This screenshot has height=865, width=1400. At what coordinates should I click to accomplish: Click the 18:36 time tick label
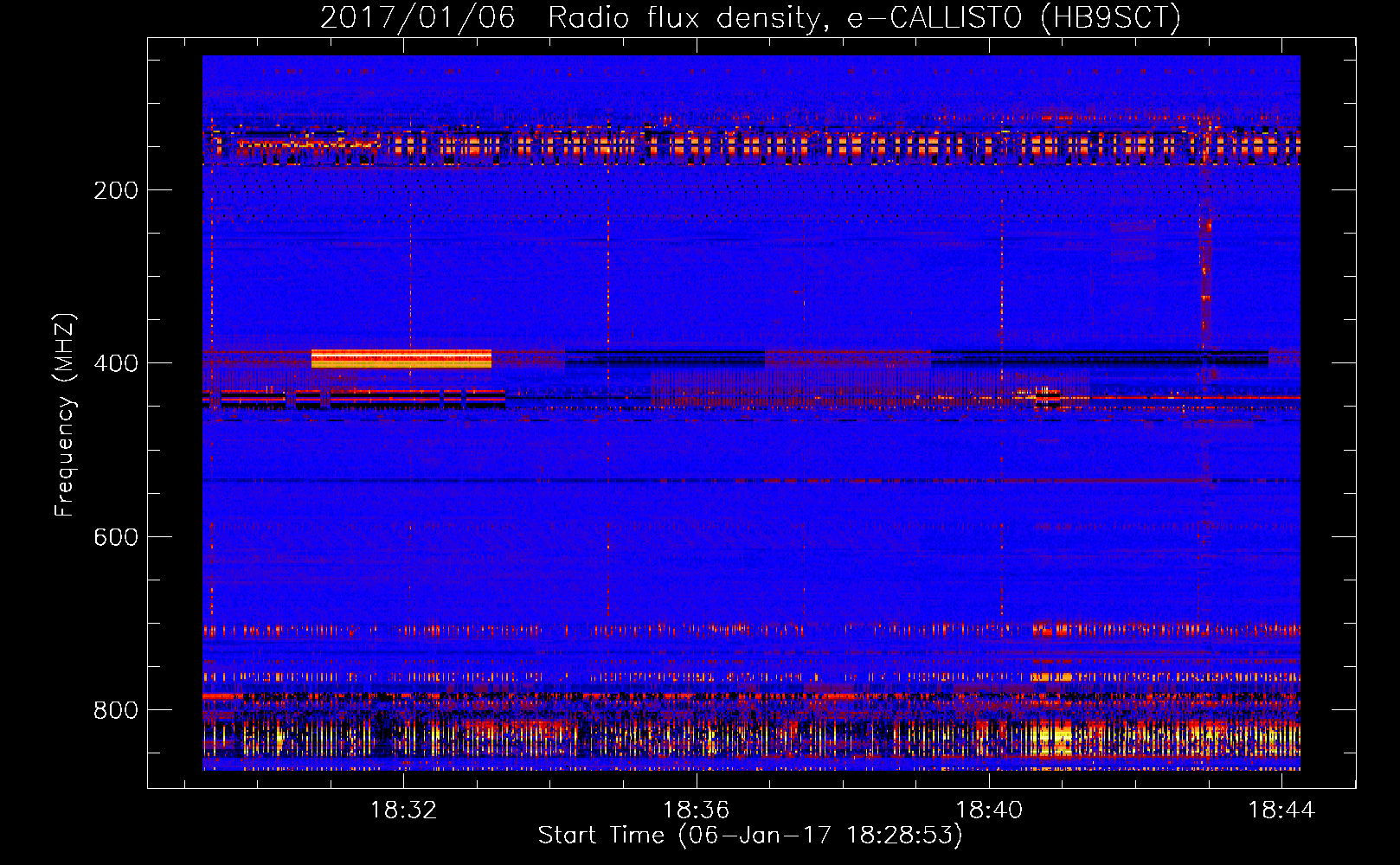[697, 811]
